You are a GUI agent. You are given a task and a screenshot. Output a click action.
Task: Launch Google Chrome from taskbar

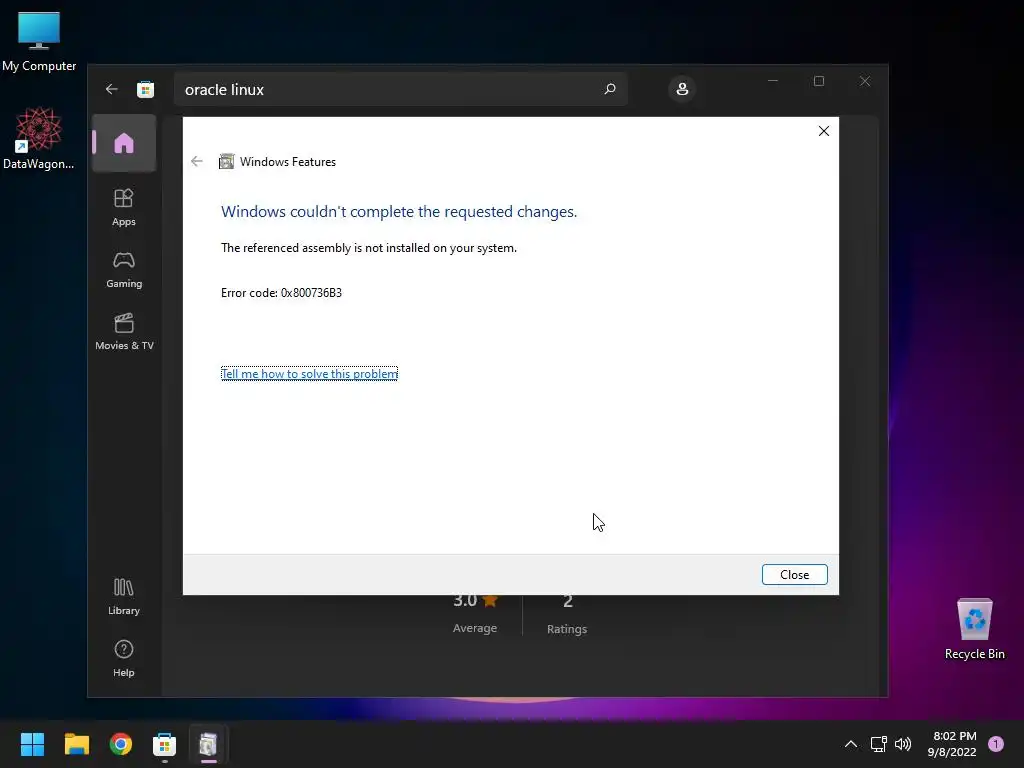pyautogui.click(x=120, y=744)
